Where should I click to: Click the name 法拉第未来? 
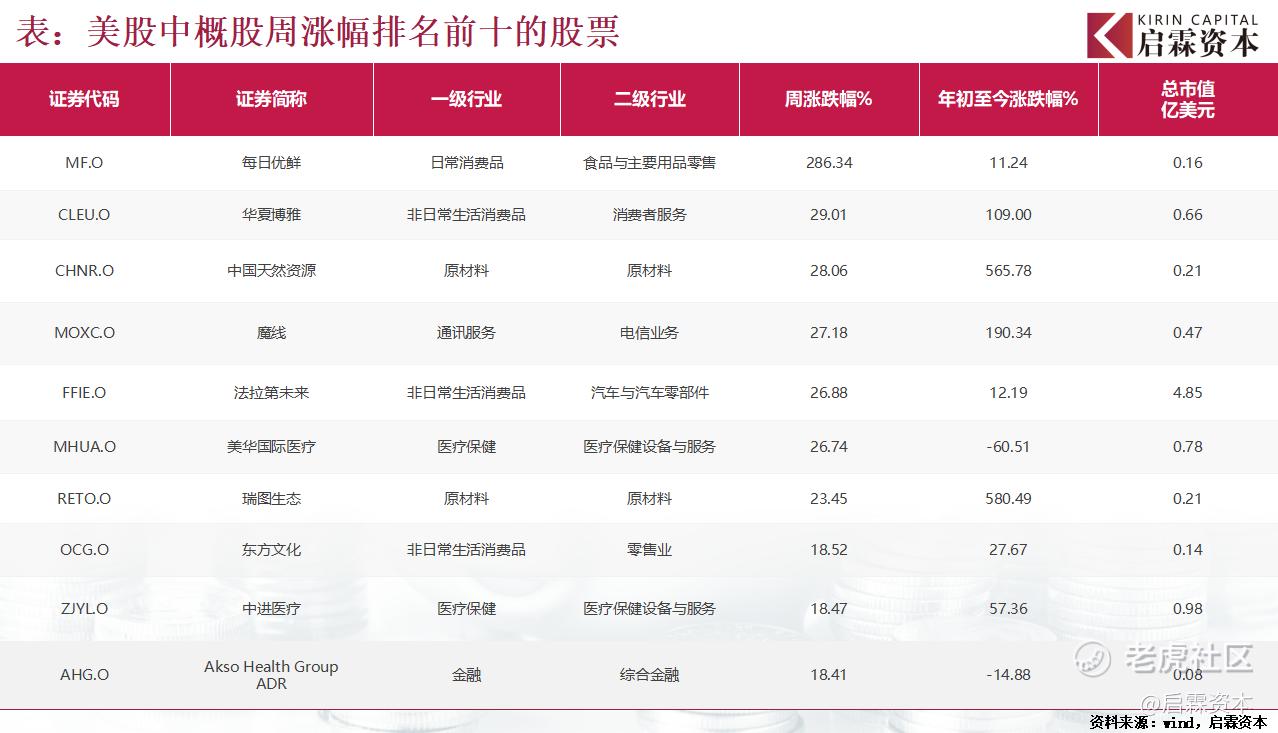271,392
